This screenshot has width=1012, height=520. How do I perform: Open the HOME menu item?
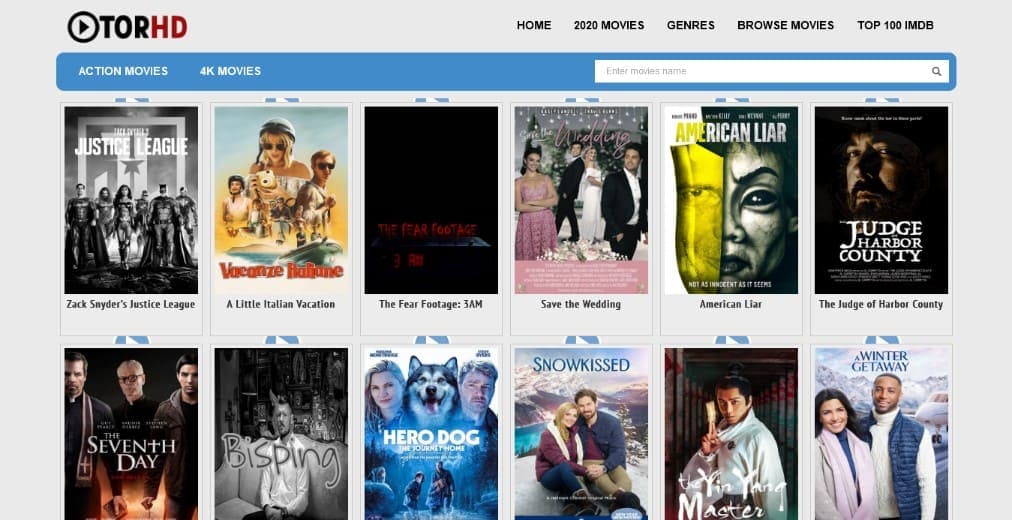534,25
